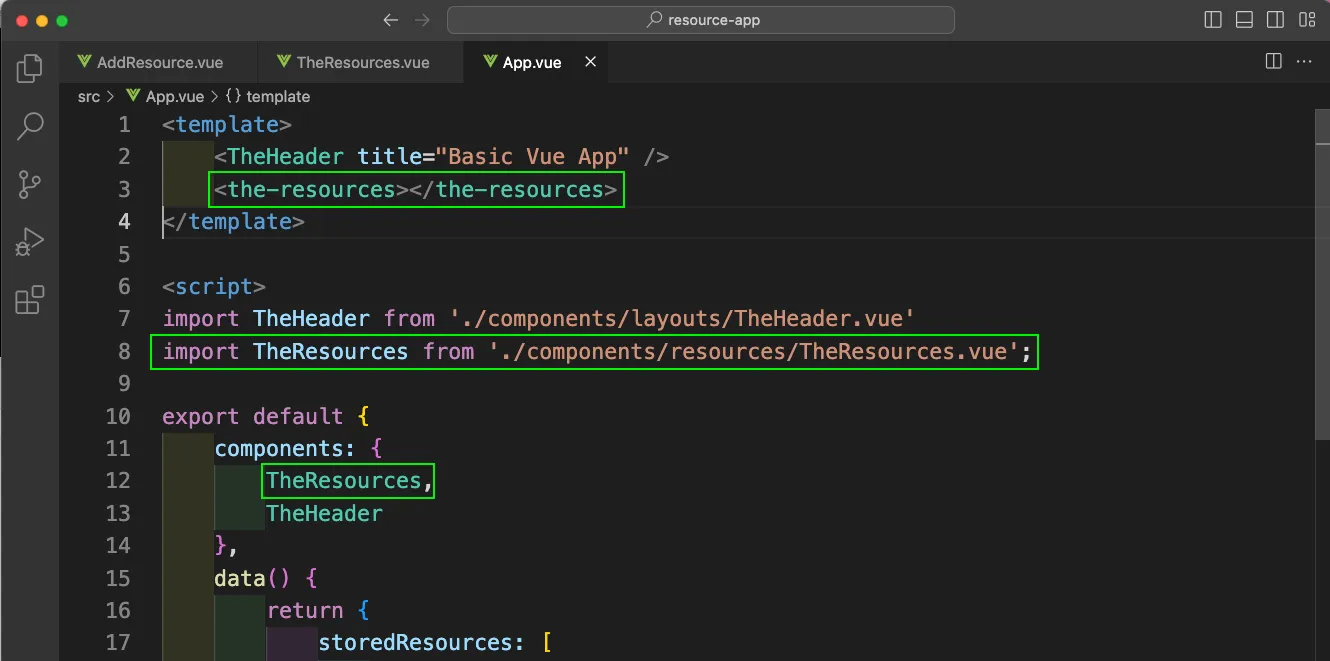Click the TheHeader.vue import path on line 7
The image size is (1330, 661).
click(x=683, y=319)
